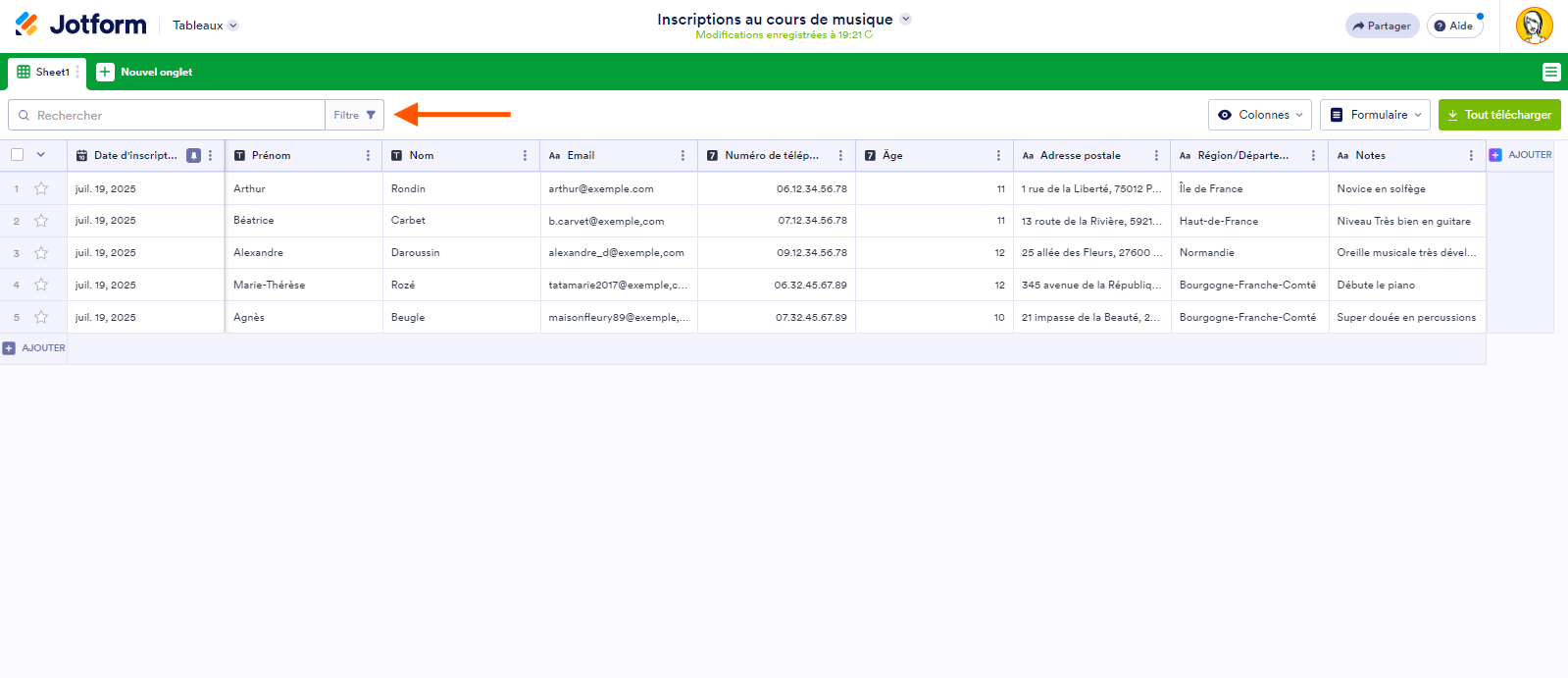
Task: Select the Nom cell Beugle
Action: (x=461, y=317)
